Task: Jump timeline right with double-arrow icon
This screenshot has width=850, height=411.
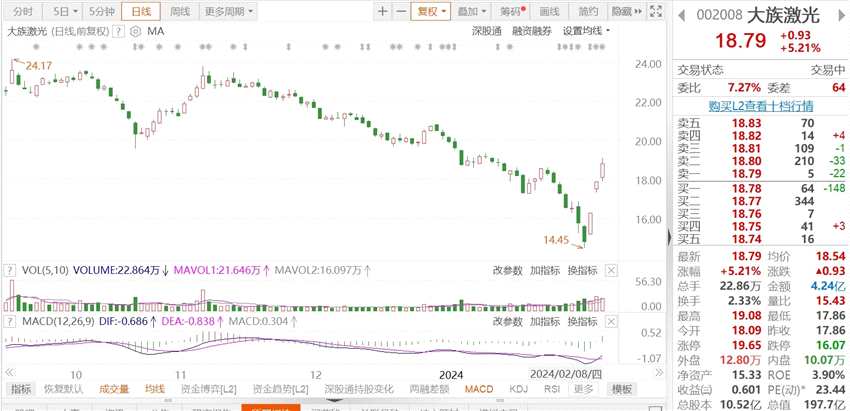Action: pos(659,374)
